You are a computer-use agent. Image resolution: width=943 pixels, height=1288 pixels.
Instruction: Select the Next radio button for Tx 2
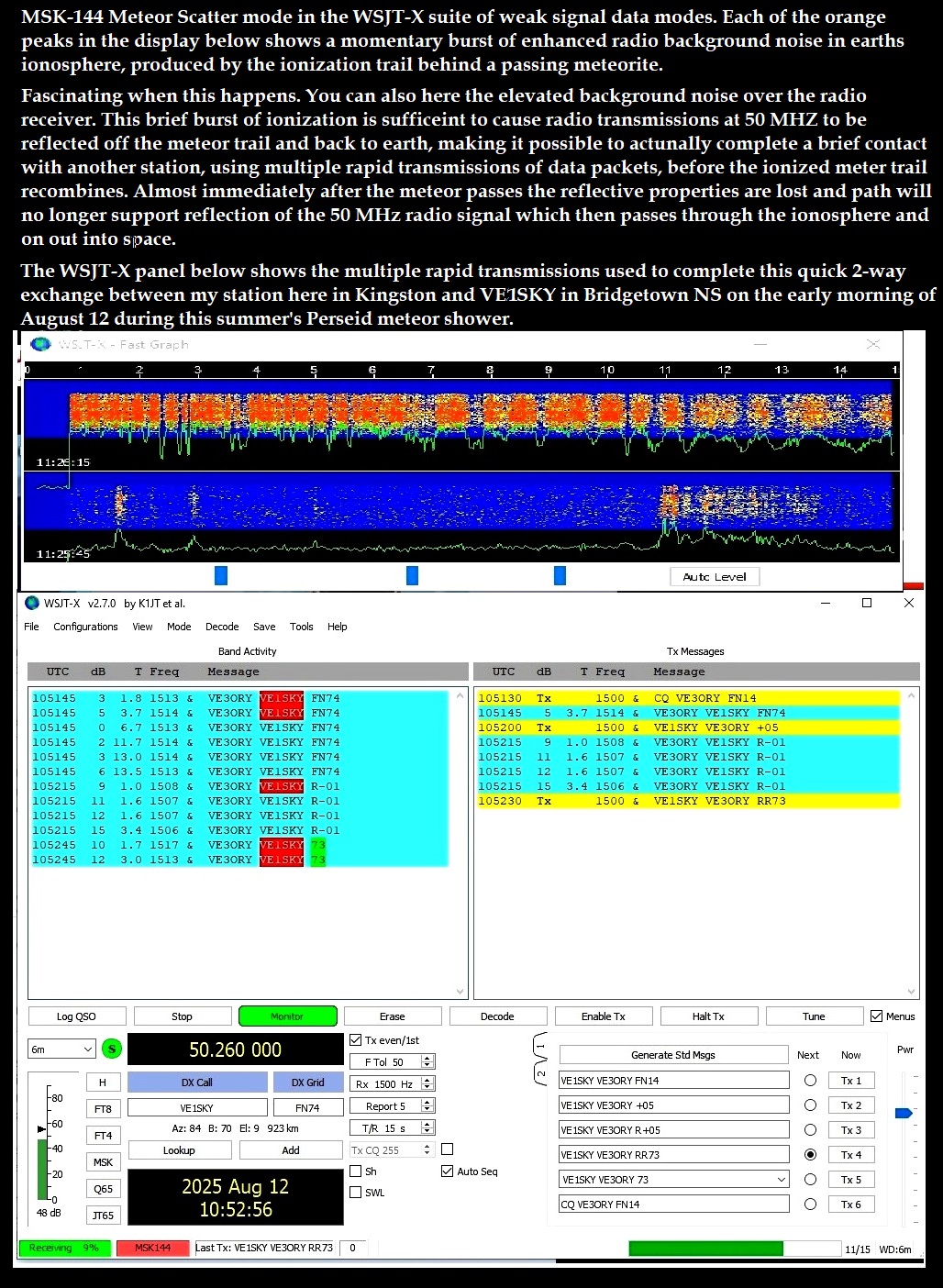(810, 1105)
